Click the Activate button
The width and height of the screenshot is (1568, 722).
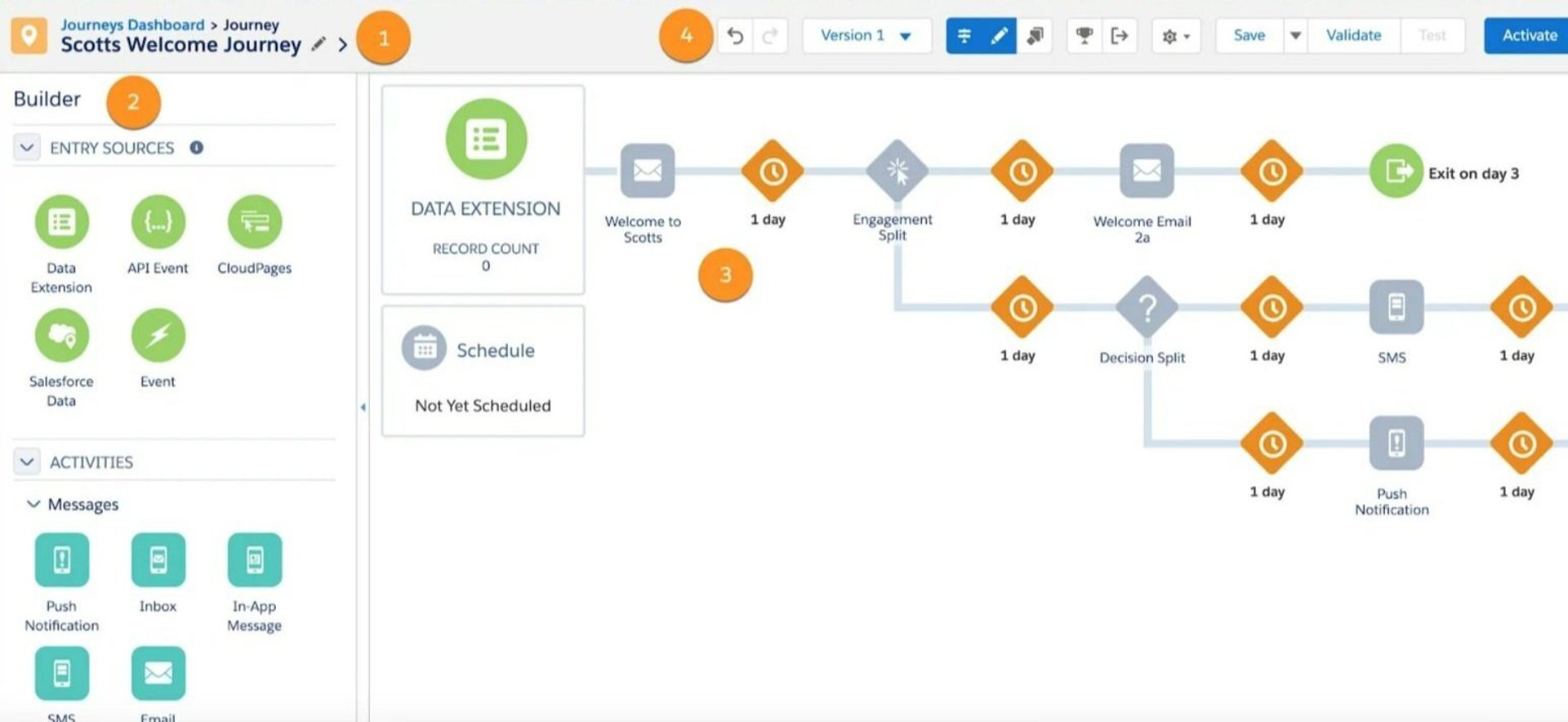coord(1528,36)
